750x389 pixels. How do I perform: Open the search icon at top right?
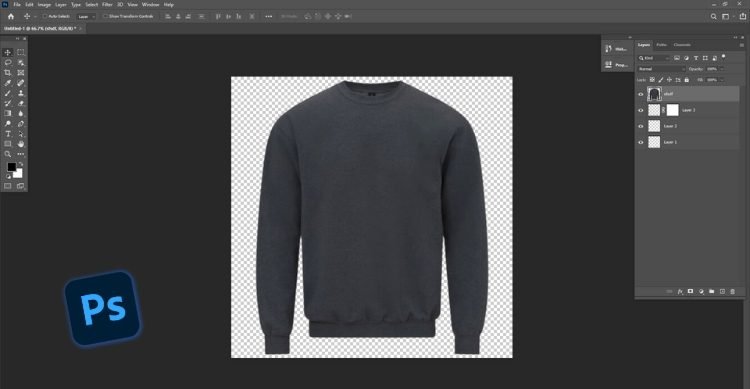click(x=713, y=16)
